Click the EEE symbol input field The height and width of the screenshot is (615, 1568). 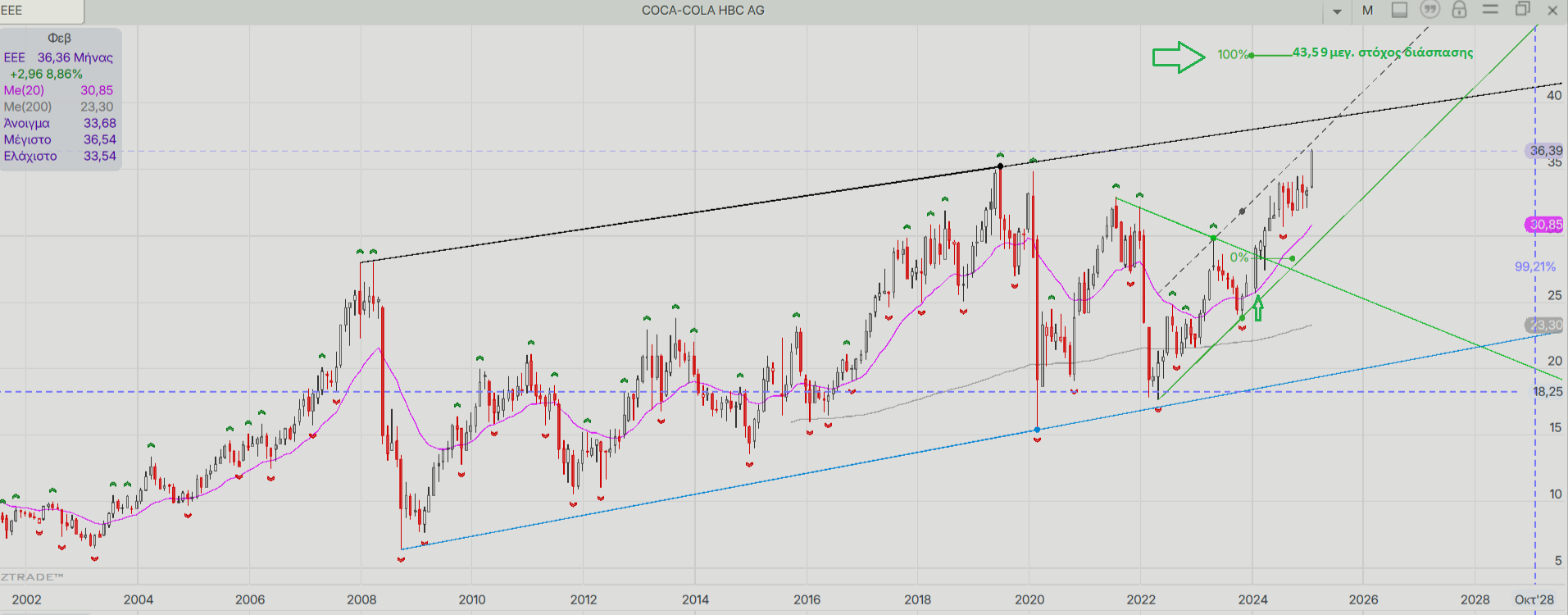[x=41, y=11]
